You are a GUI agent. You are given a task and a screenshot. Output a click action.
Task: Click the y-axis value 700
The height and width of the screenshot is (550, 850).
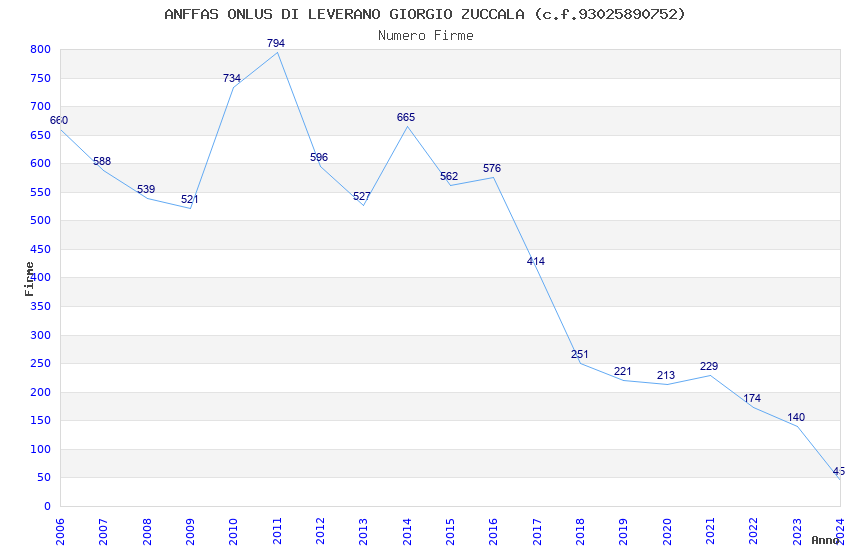point(40,106)
